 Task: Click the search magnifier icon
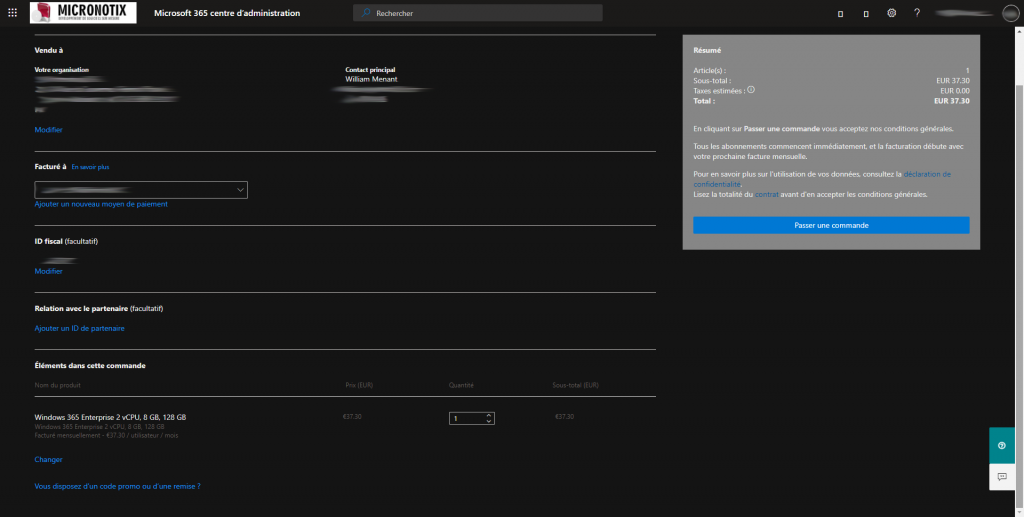click(x=366, y=13)
